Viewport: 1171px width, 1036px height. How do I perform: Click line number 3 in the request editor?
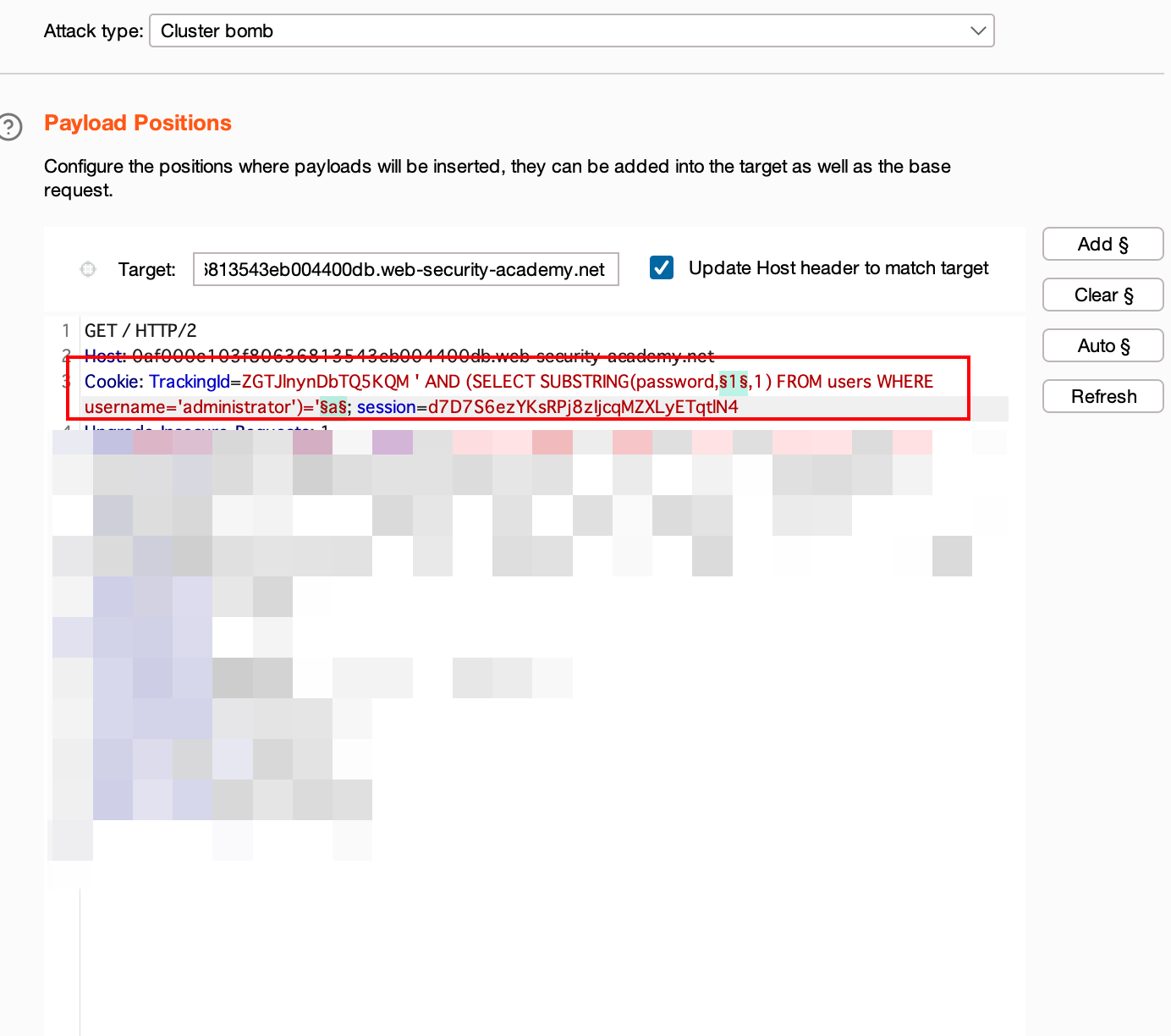click(66, 382)
